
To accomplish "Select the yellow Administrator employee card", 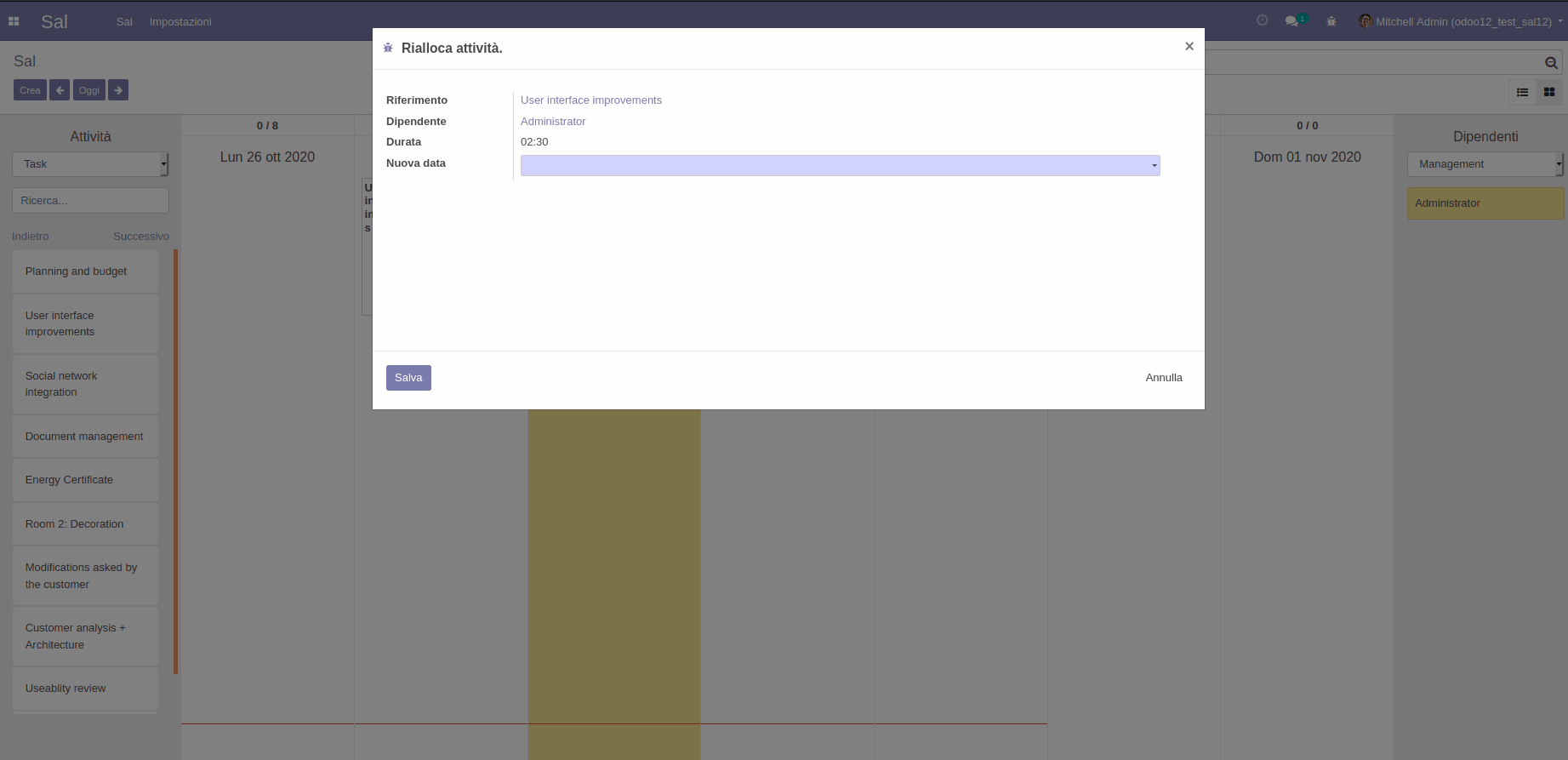I will point(1485,203).
